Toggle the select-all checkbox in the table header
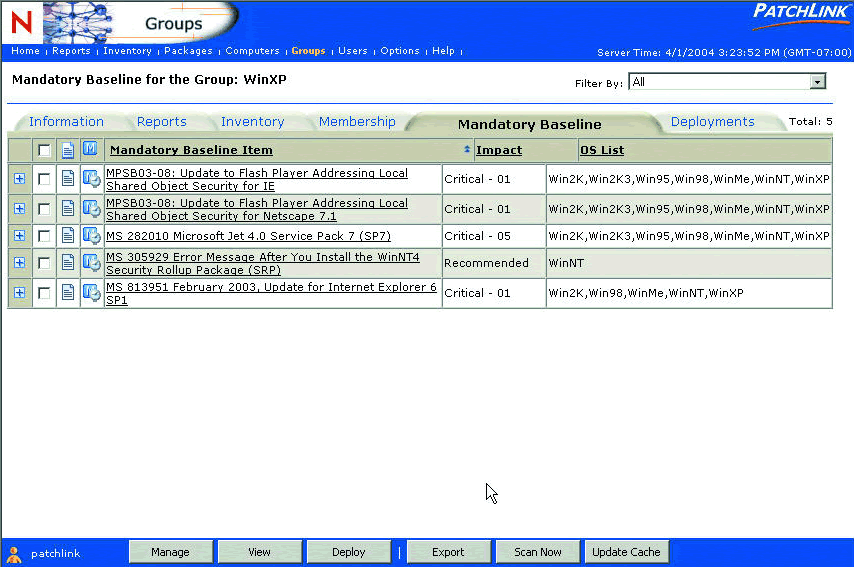Screen dimensions: 854x567 point(44,150)
